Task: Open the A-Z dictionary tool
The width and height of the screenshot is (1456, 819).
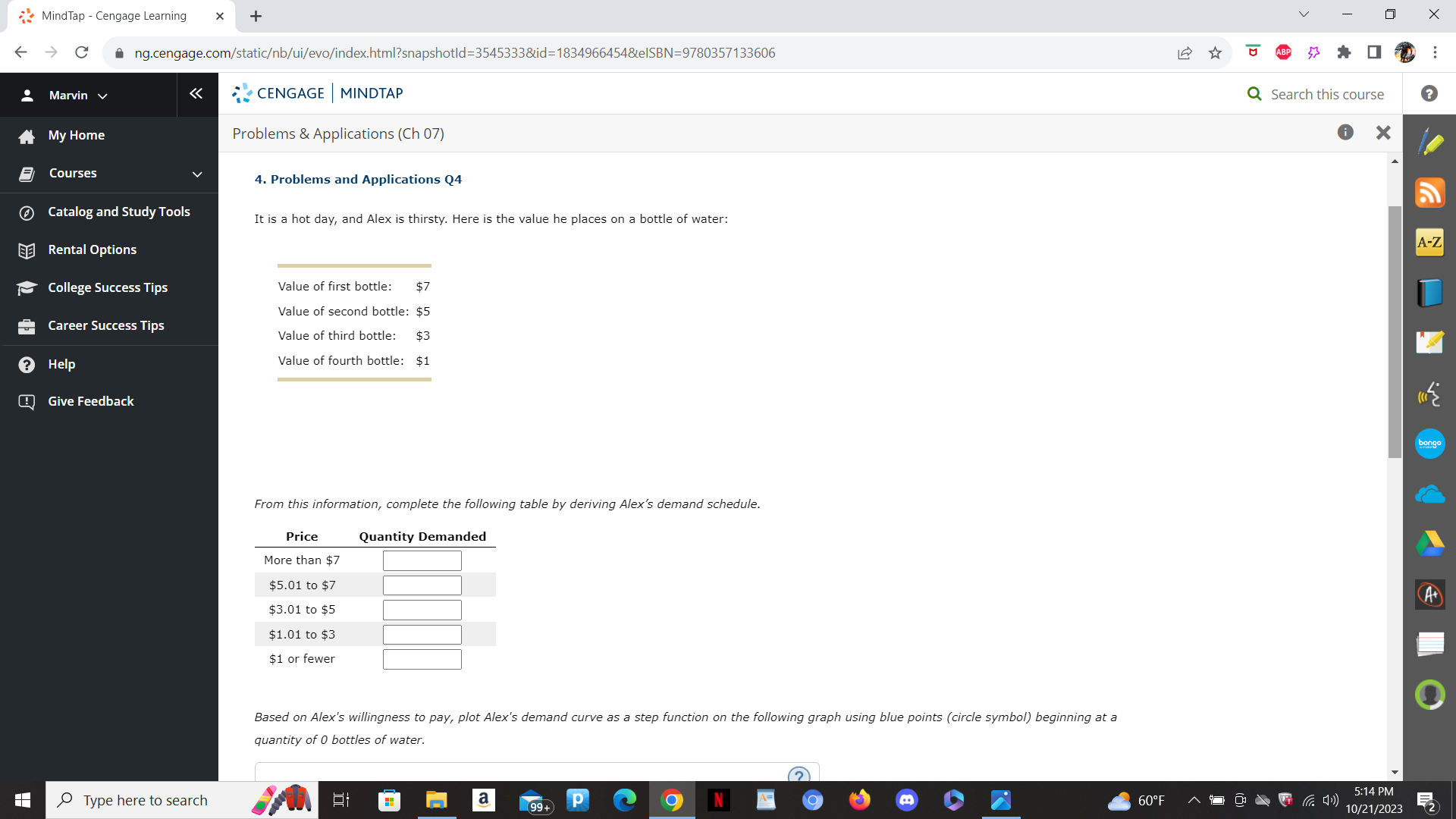Action: tap(1430, 242)
